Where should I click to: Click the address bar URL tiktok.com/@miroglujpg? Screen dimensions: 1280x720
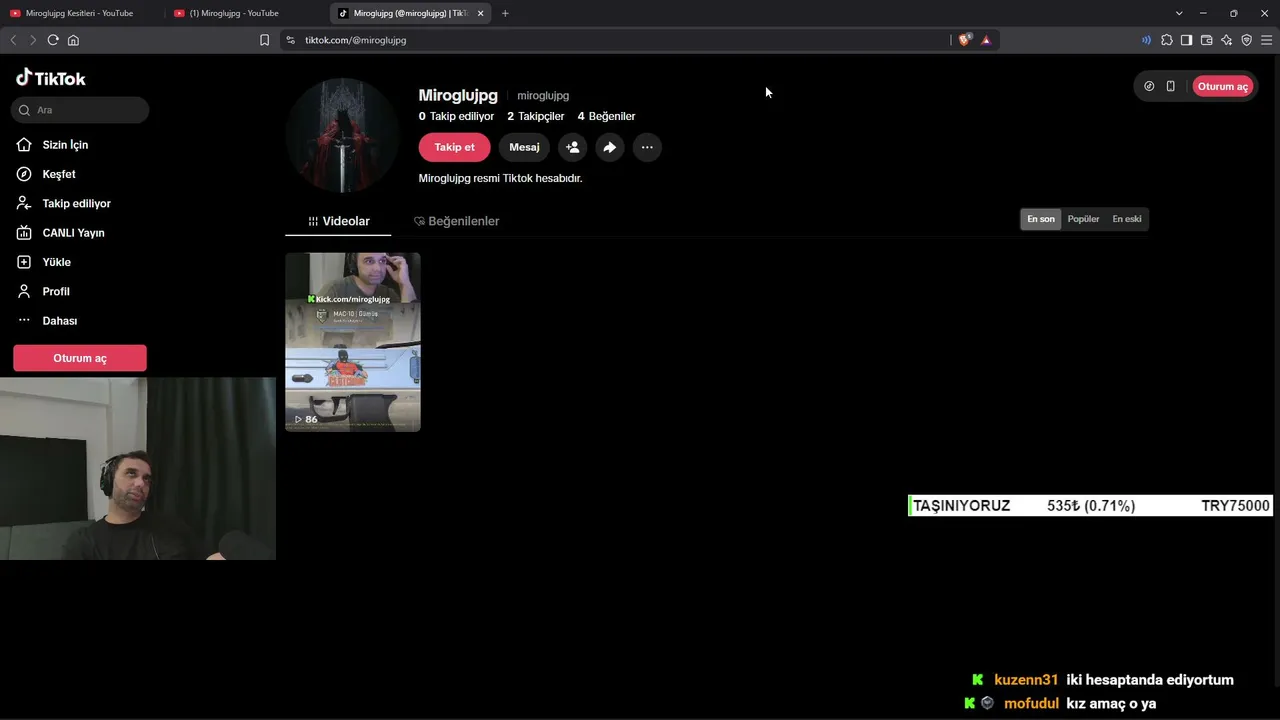(x=355, y=40)
